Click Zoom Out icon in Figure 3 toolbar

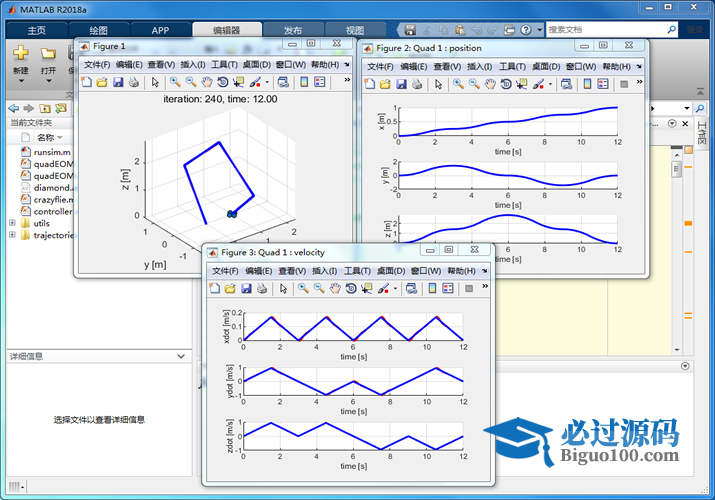(x=318, y=289)
